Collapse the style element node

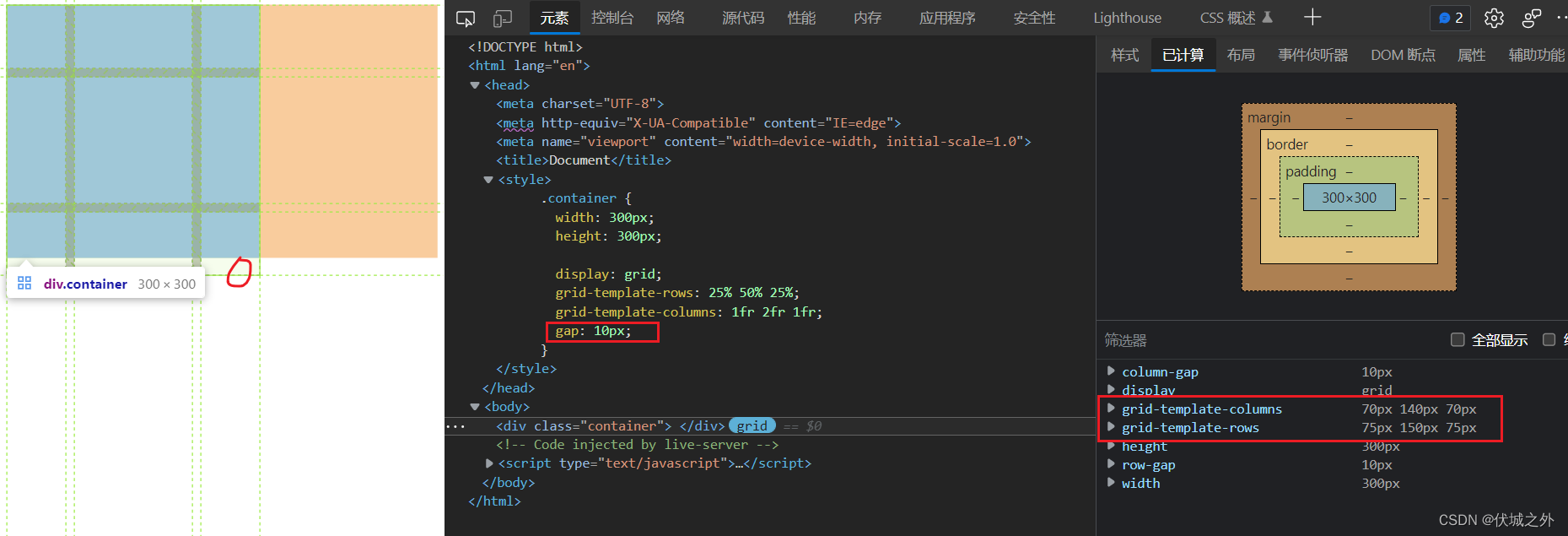click(488, 180)
